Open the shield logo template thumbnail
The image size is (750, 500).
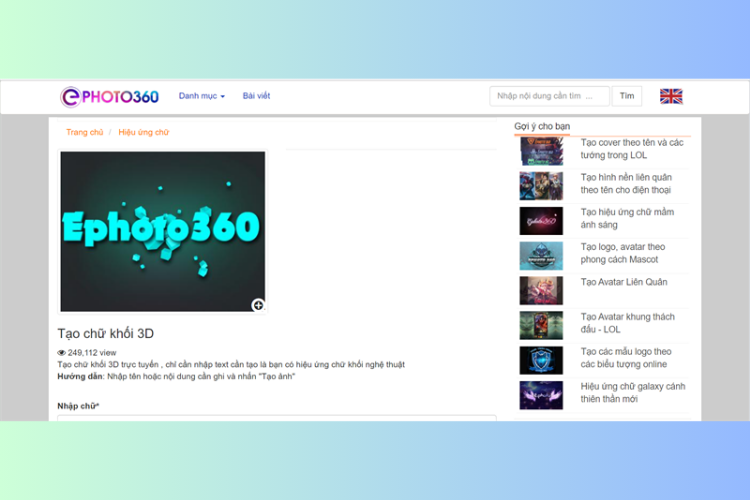(541, 360)
